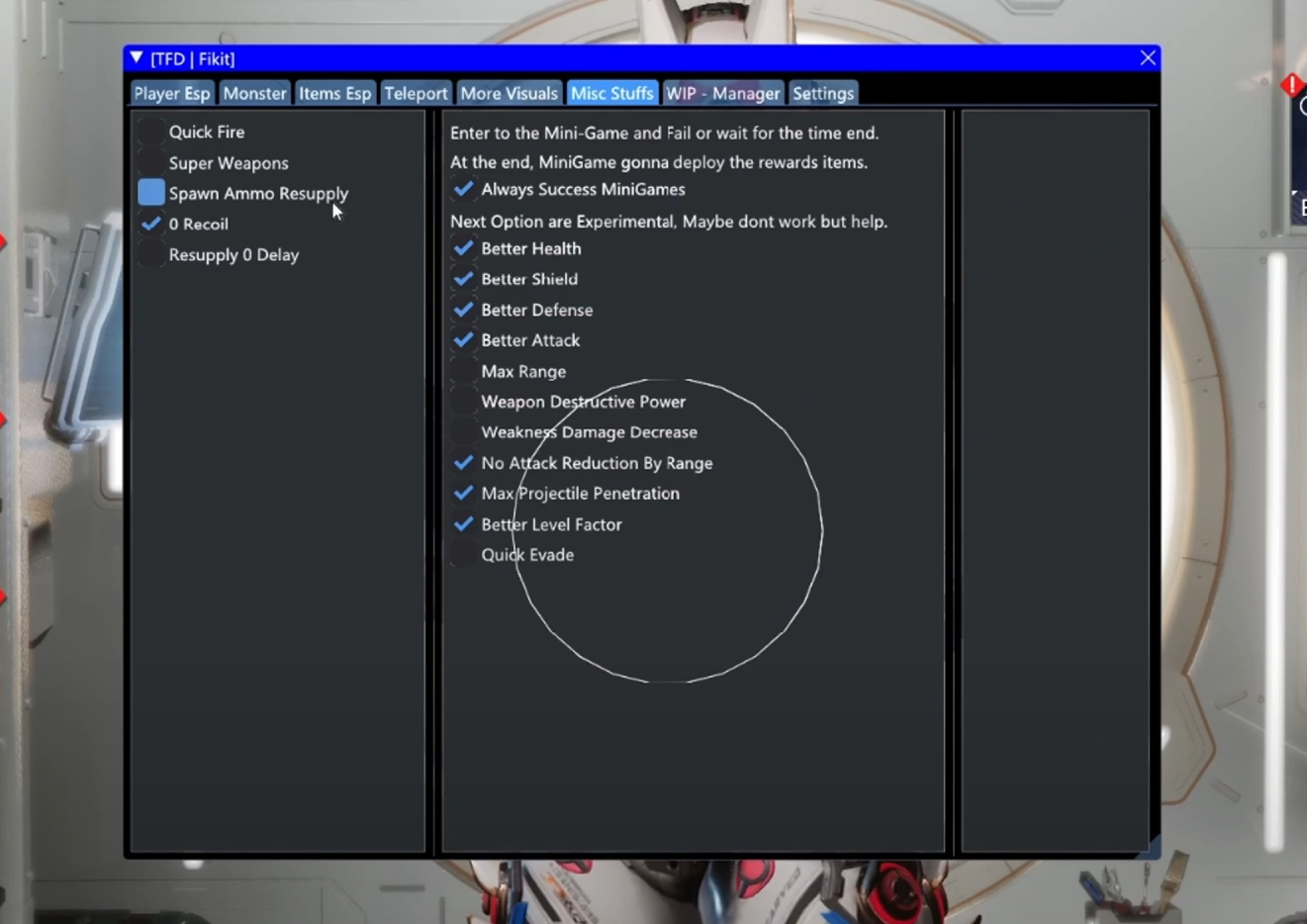Collapse the TFD Fikit window triangle
1307x924 pixels.
[137, 58]
